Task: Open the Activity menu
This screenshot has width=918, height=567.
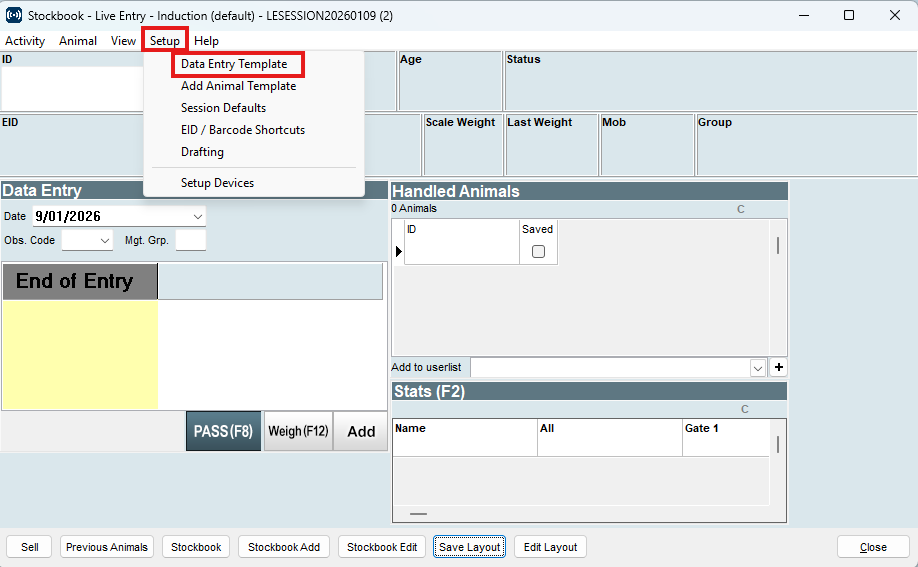Action: (25, 41)
